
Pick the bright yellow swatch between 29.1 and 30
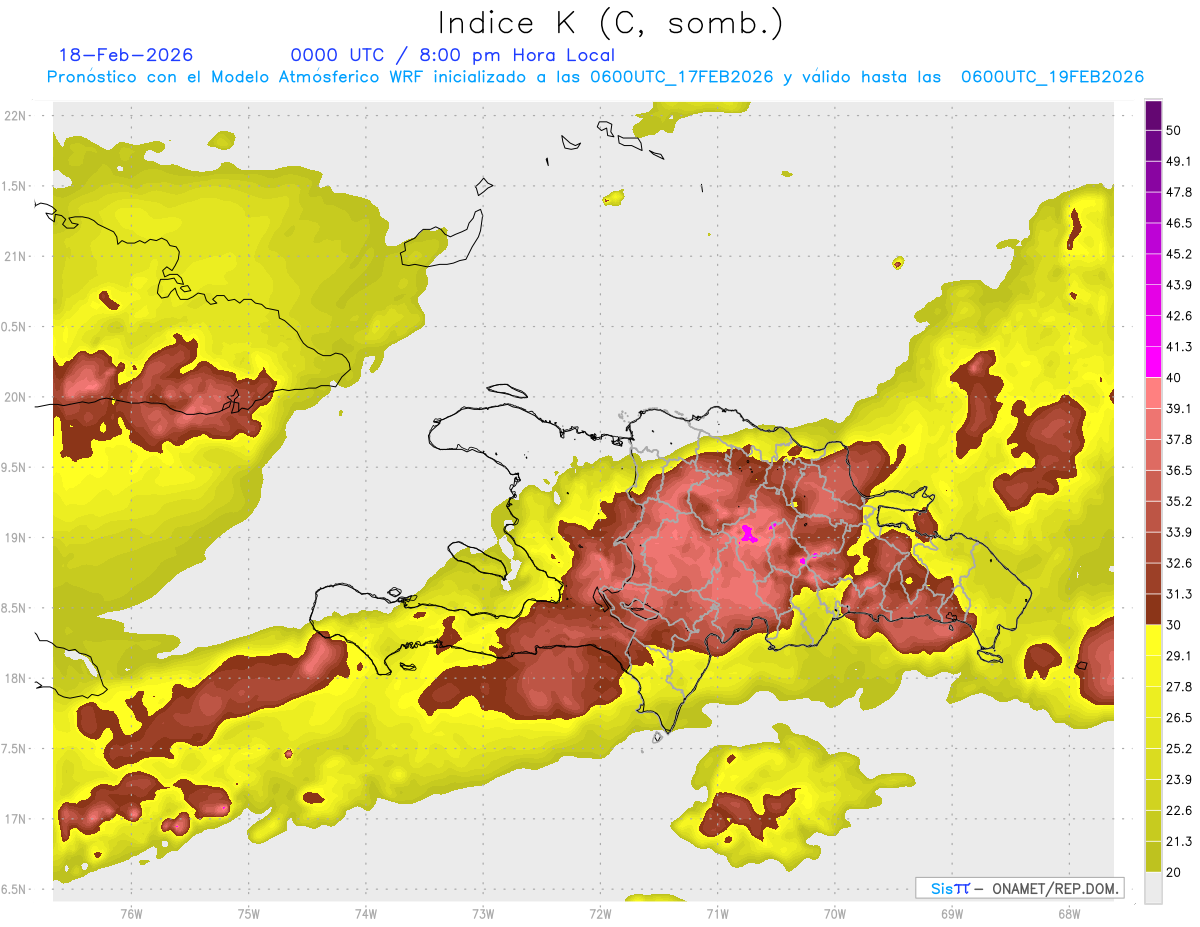click(x=1153, y=640)
